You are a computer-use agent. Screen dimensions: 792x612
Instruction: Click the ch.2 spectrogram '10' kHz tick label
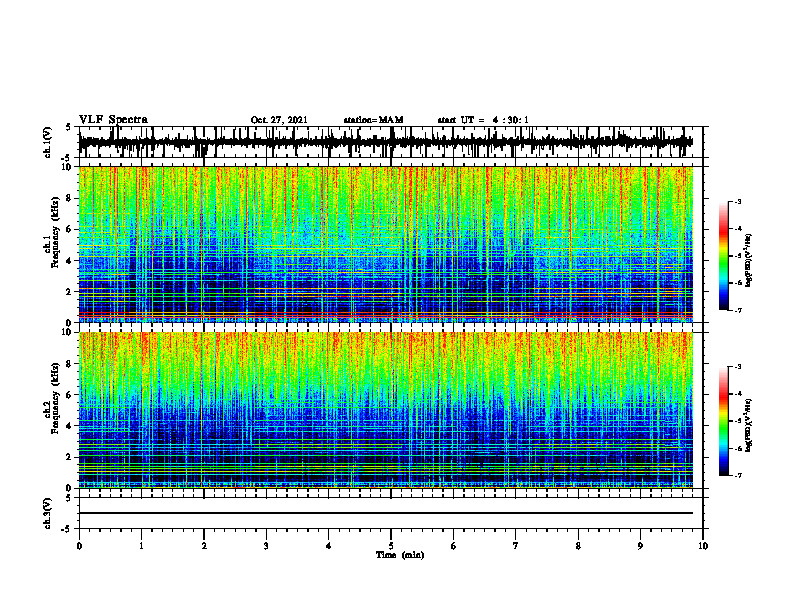pos(67,333)
